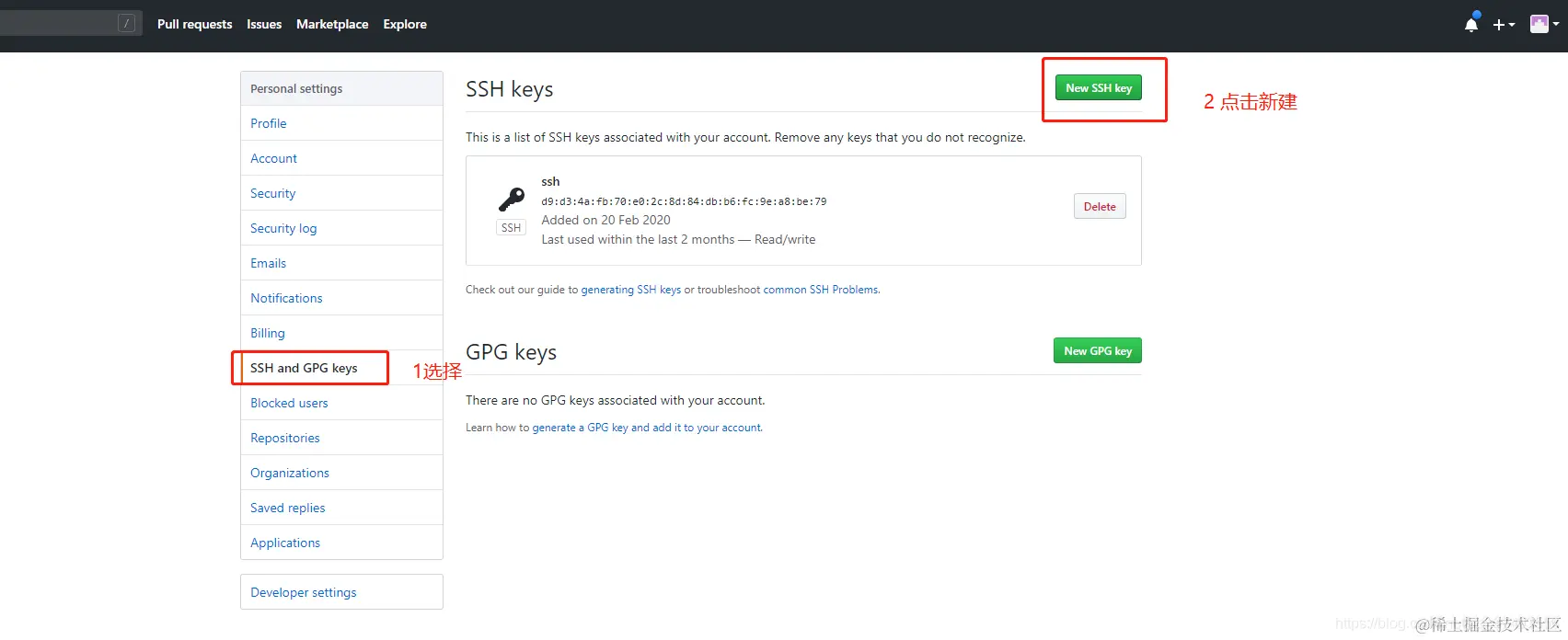Open Developer settings
Viewport: 1568px width, 640px height.
pyautogui.click(x=341, y=592)
